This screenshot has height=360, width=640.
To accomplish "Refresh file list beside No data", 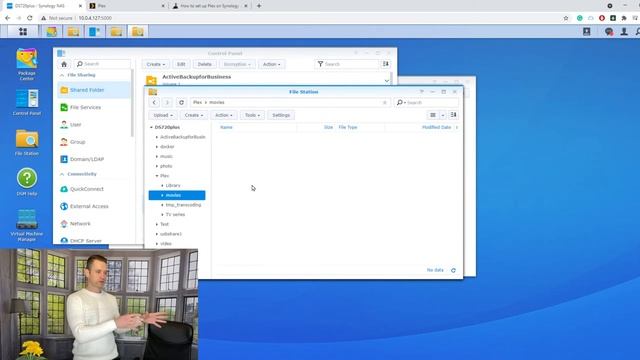I will [x=453, y=270].
